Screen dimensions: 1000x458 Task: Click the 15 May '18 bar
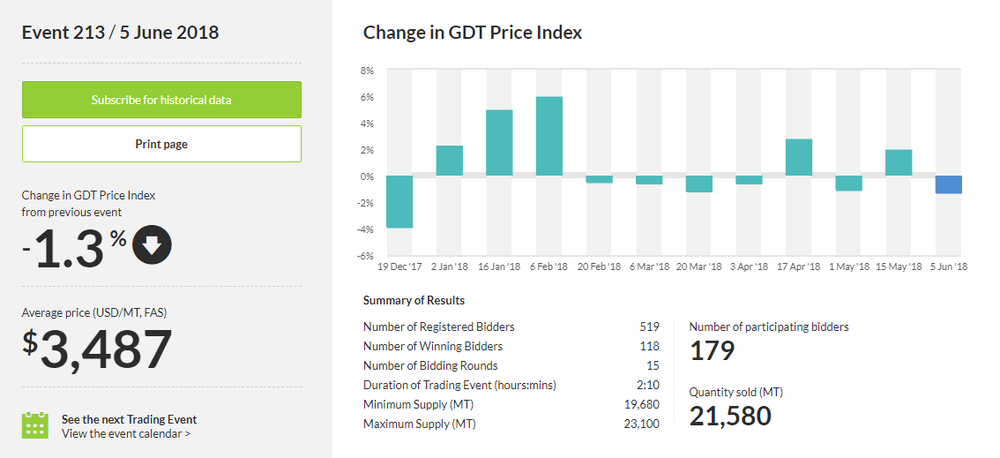[899, 163]
